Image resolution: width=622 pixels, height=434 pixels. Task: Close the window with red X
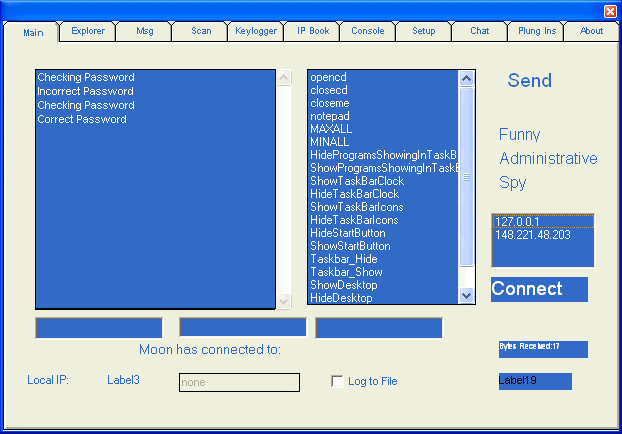610,10
